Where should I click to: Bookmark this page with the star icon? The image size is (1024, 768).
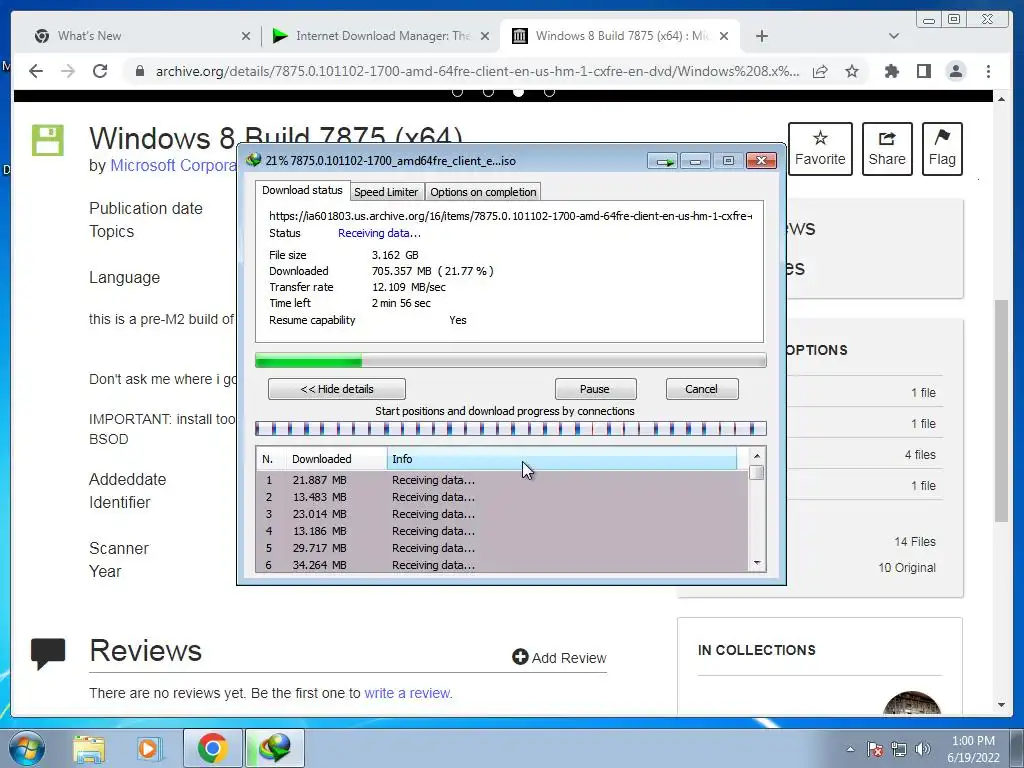pos(852,71)
